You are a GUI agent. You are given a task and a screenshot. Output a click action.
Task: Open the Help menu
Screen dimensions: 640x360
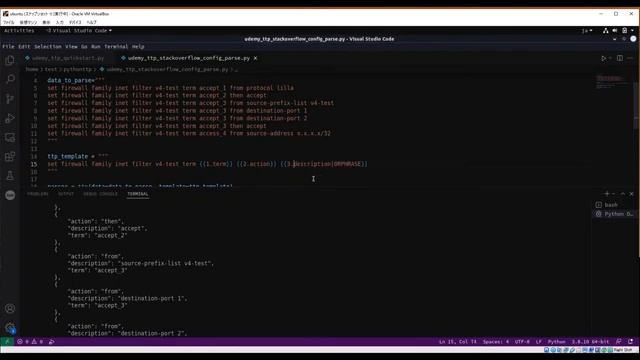(138, 47)
